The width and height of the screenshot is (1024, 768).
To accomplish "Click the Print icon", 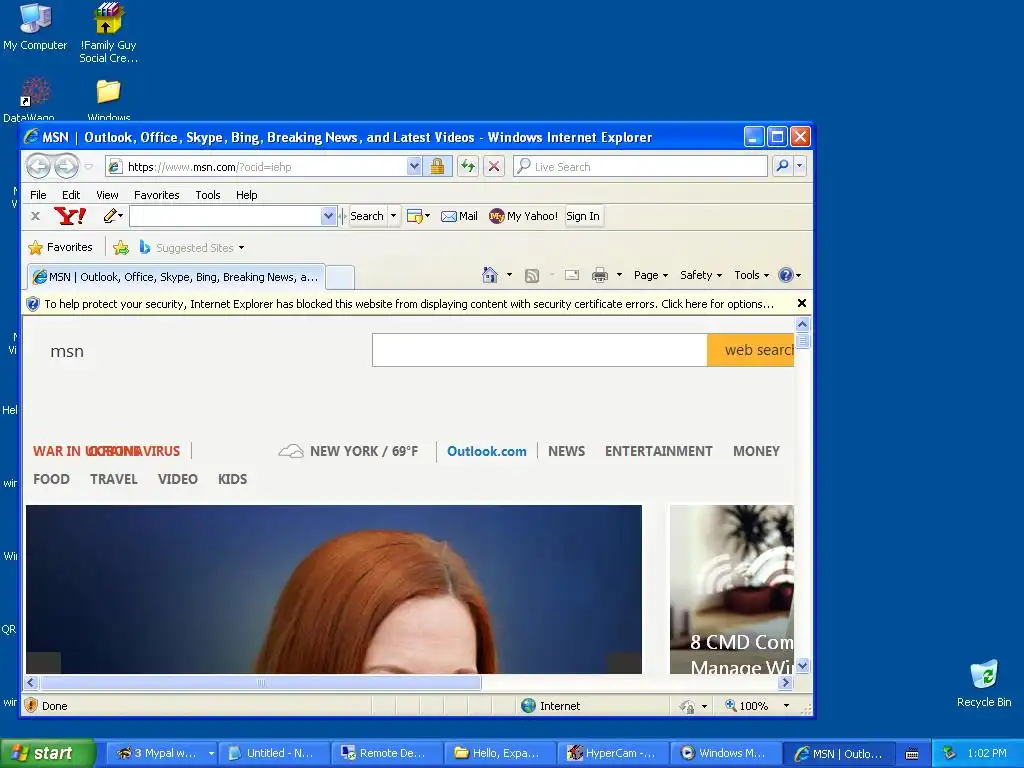I will (600, 275).
